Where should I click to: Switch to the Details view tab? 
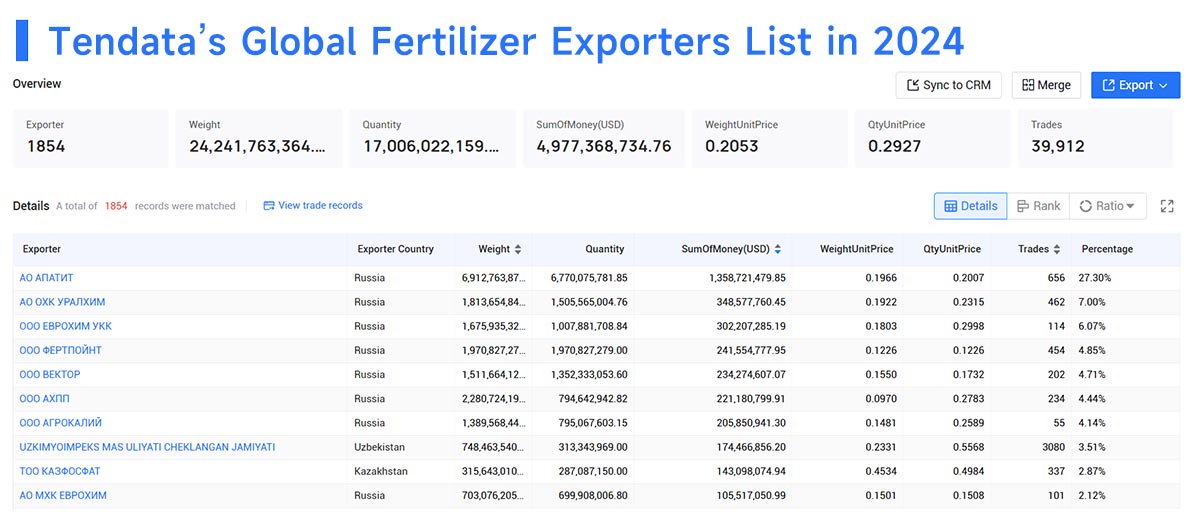[971, 206]
